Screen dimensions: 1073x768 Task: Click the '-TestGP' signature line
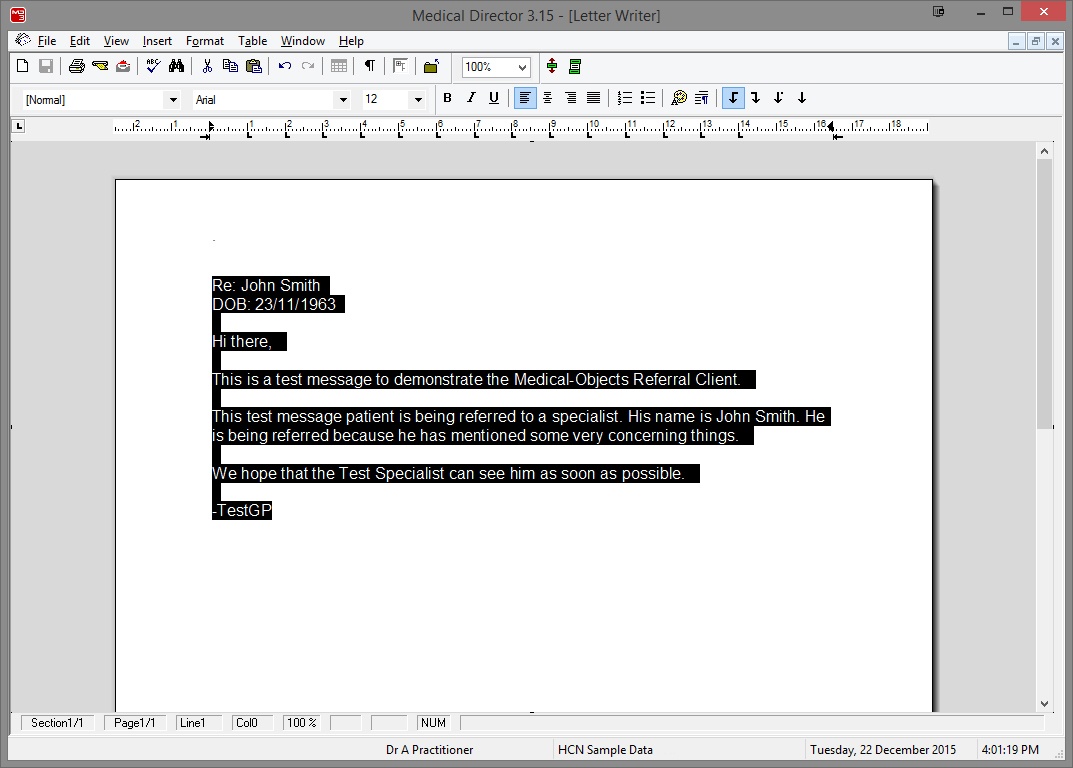pos(242,510)
